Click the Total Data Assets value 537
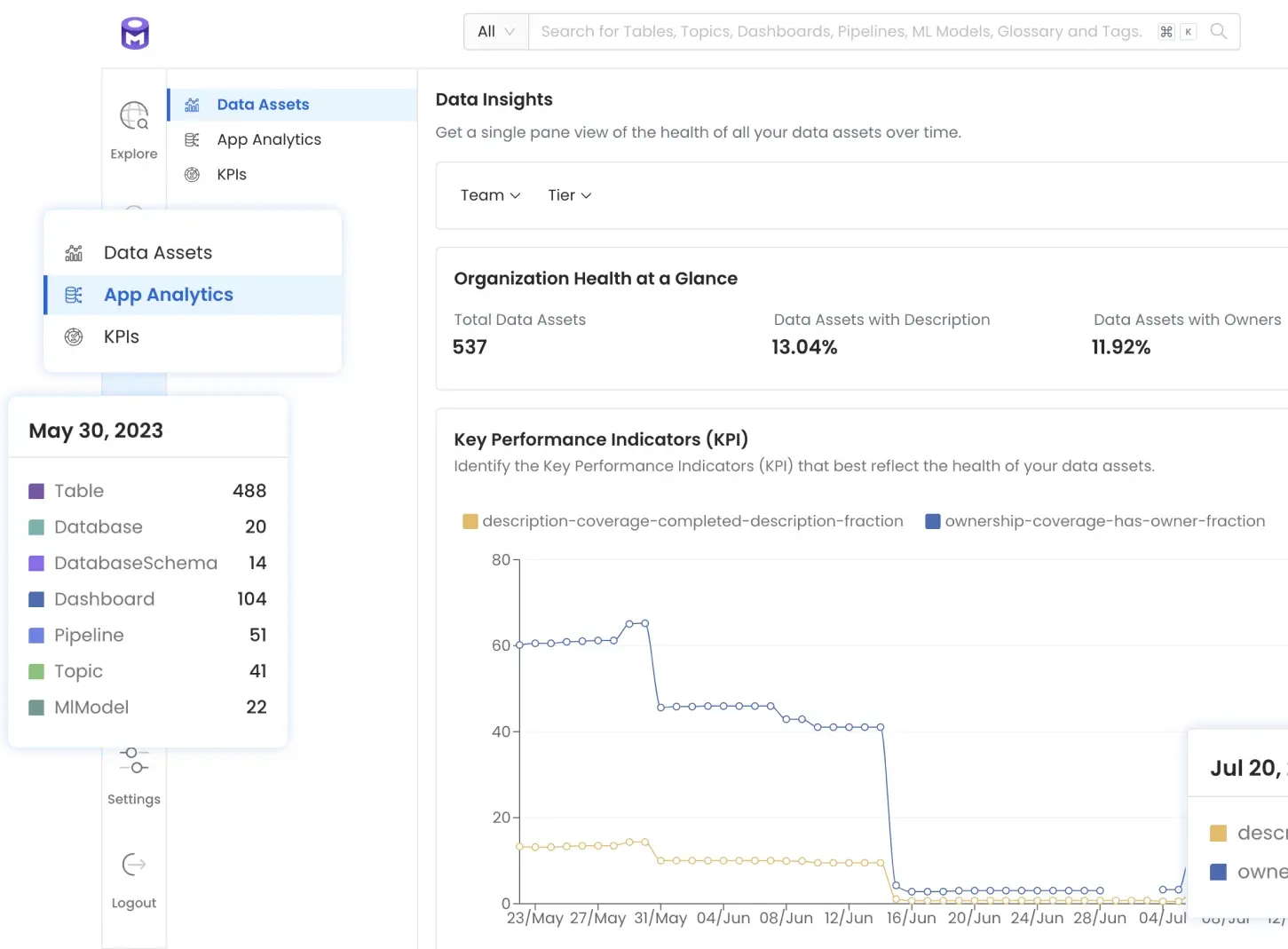Image resolution: width=1288 pixels, height=949 pixels. tap(470, 347)
